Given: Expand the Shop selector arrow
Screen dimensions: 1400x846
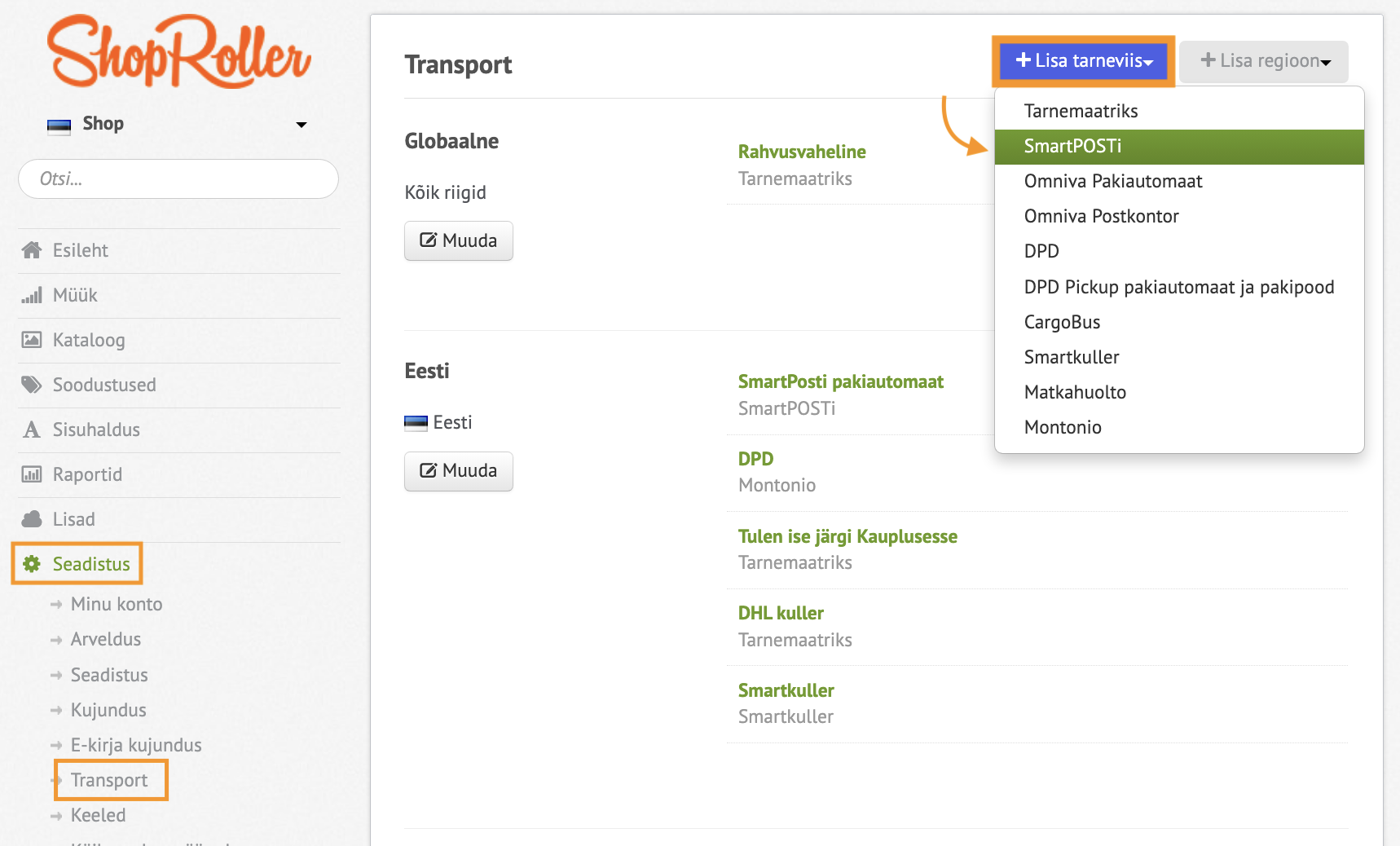Looking at the screenshot, I should click(x=302, y=125).
